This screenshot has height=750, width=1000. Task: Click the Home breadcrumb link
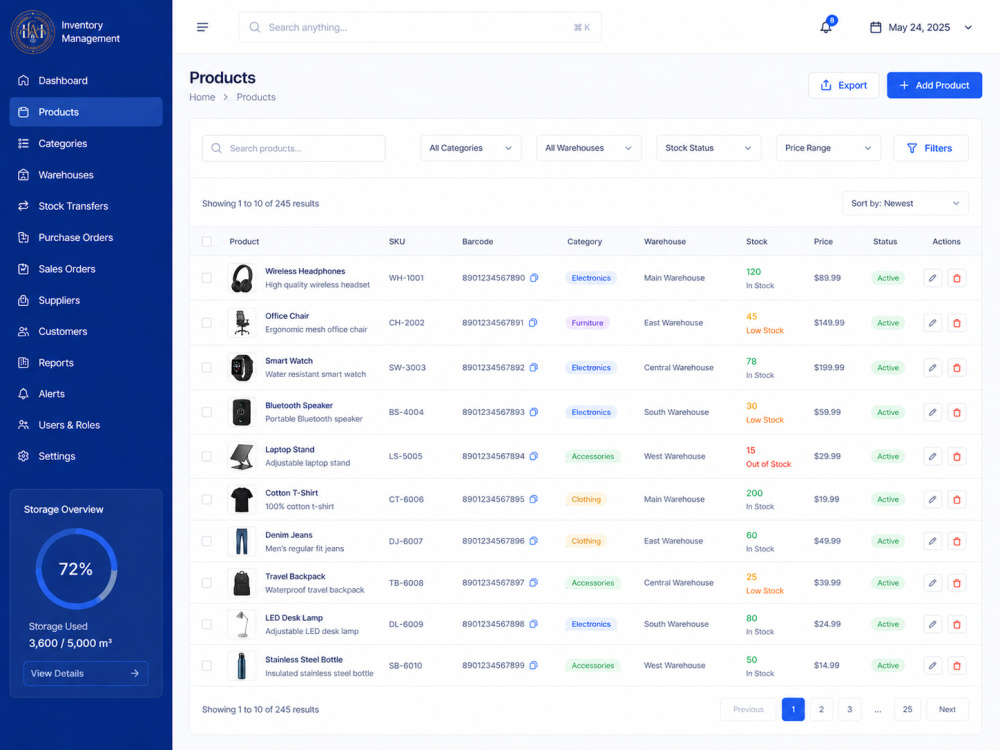202,97
